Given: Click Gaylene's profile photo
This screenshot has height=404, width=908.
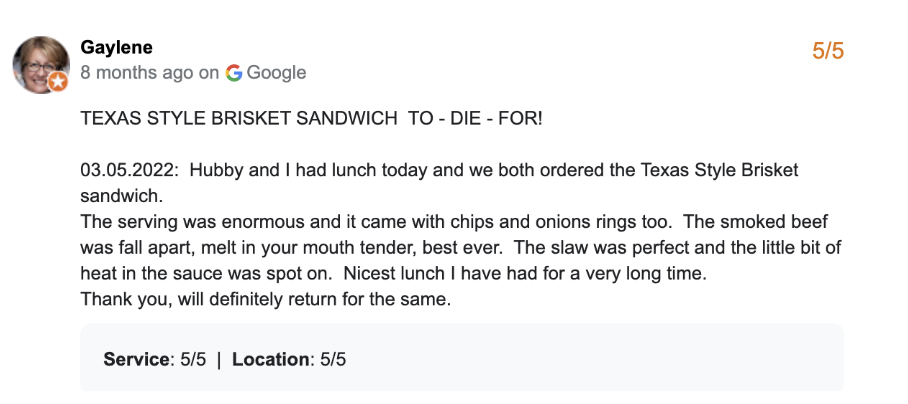Looking at the screenshot, I should 39,63.
